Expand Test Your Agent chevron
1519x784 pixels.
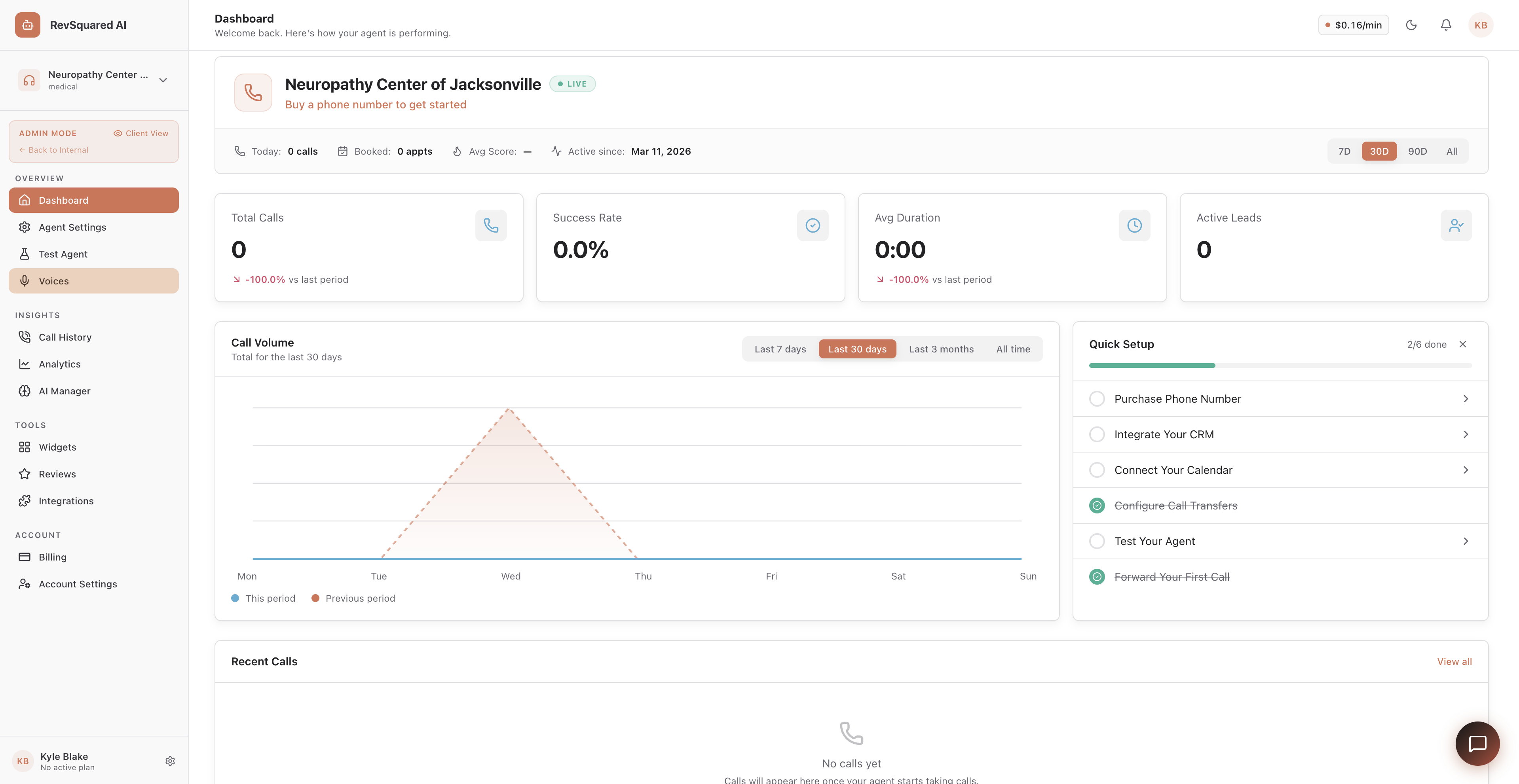coord(1466,541)
